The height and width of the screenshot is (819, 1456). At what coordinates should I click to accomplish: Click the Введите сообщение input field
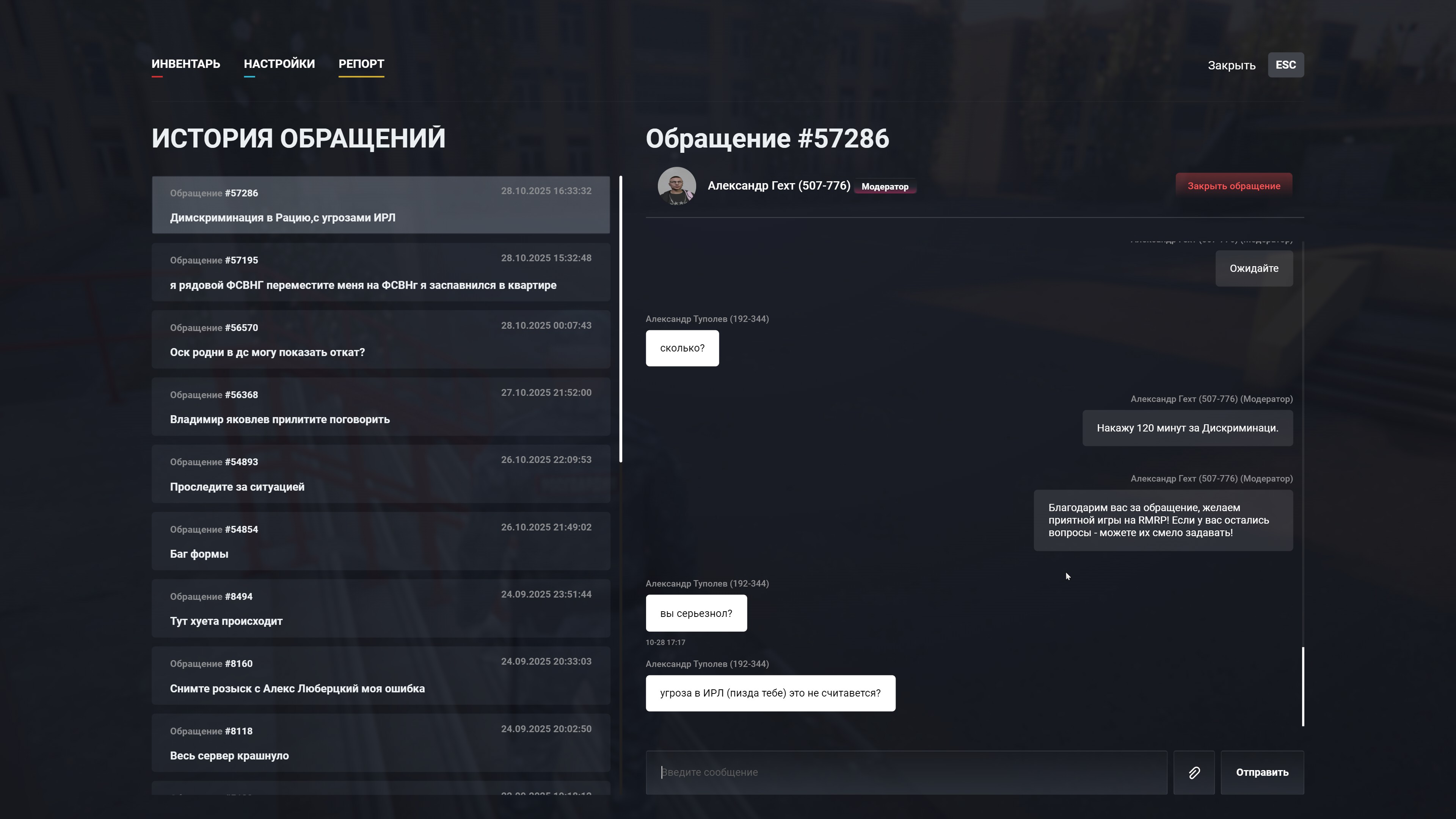click(906, 773)
